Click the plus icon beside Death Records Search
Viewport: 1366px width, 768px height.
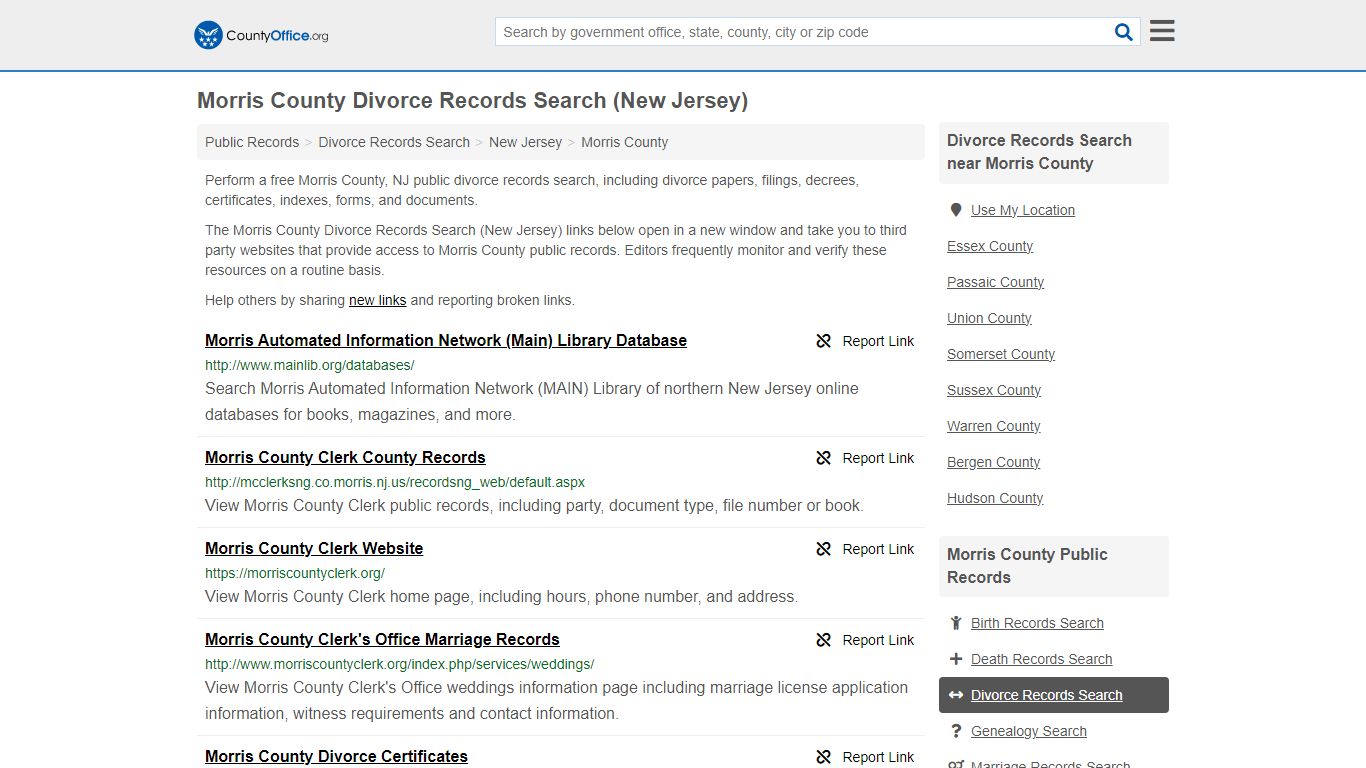coord(956,659)
